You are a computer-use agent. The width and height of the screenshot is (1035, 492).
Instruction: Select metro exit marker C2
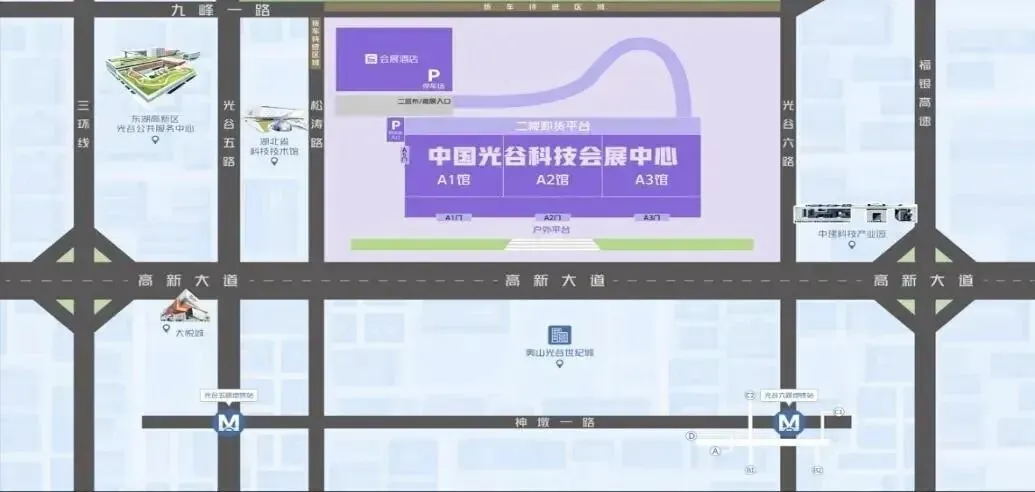pyautogui.click(x=750, y=395)
